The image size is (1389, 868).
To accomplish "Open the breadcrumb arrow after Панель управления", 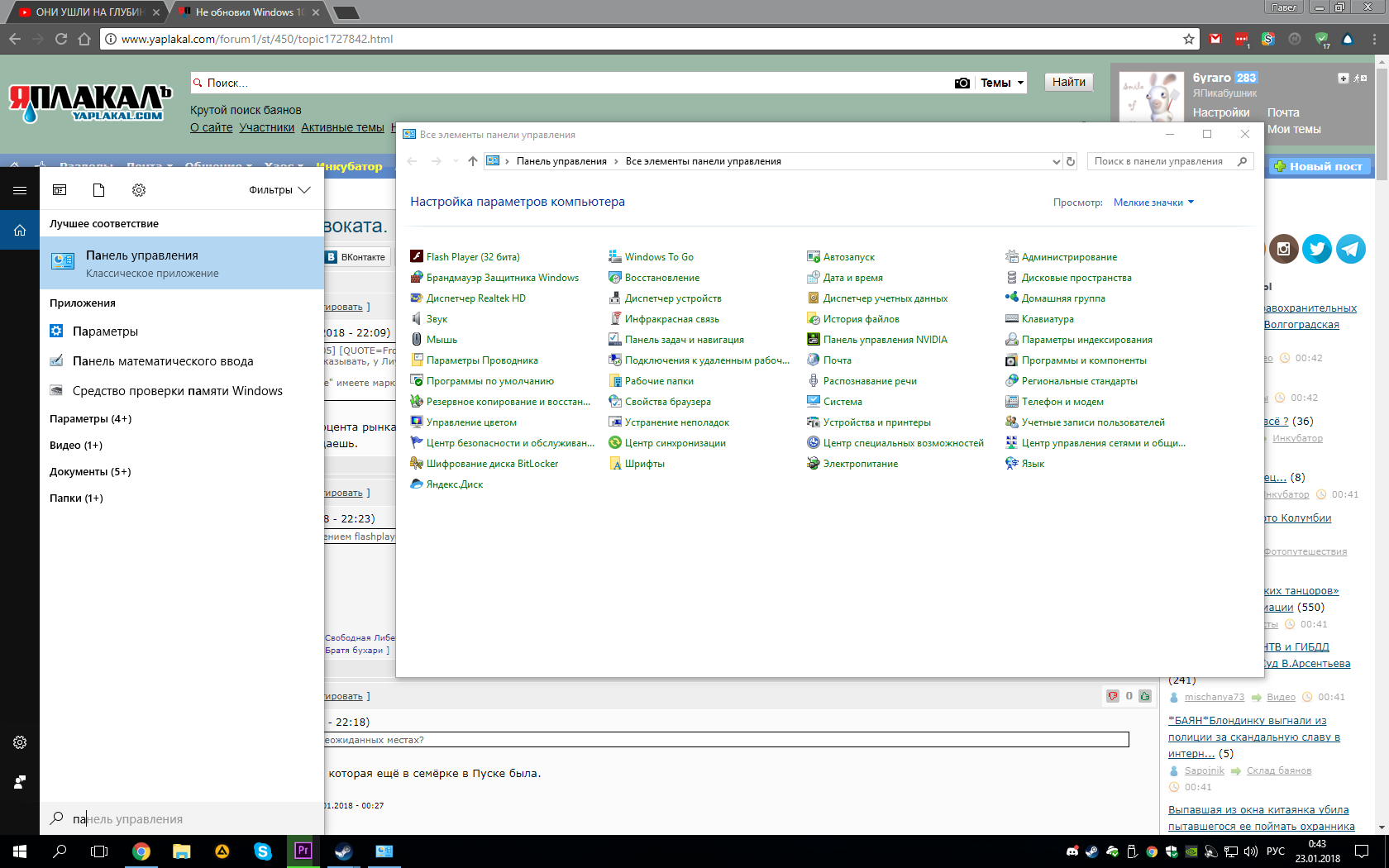I will [616, 161].
